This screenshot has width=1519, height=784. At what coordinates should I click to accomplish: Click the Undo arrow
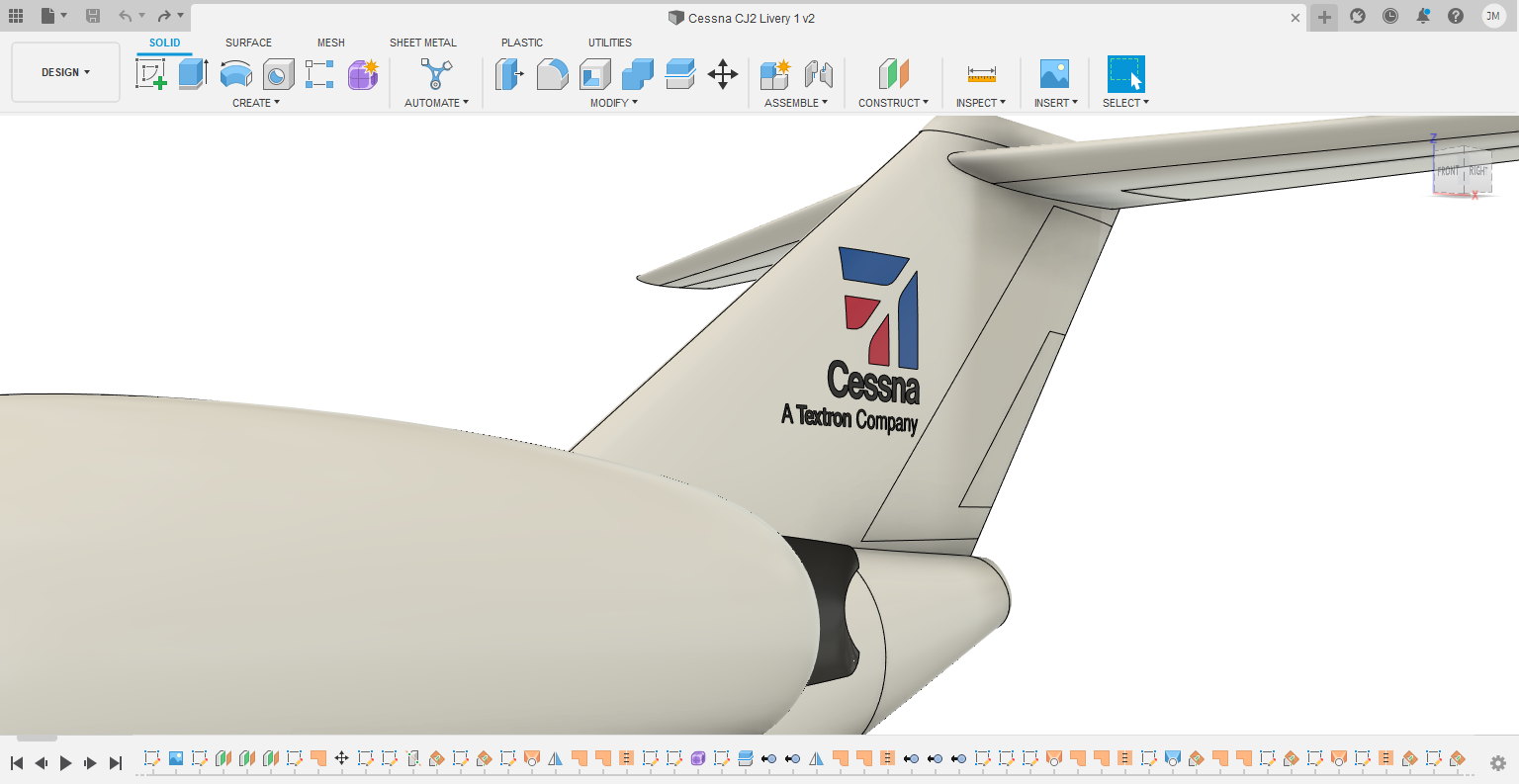point(125,16)
